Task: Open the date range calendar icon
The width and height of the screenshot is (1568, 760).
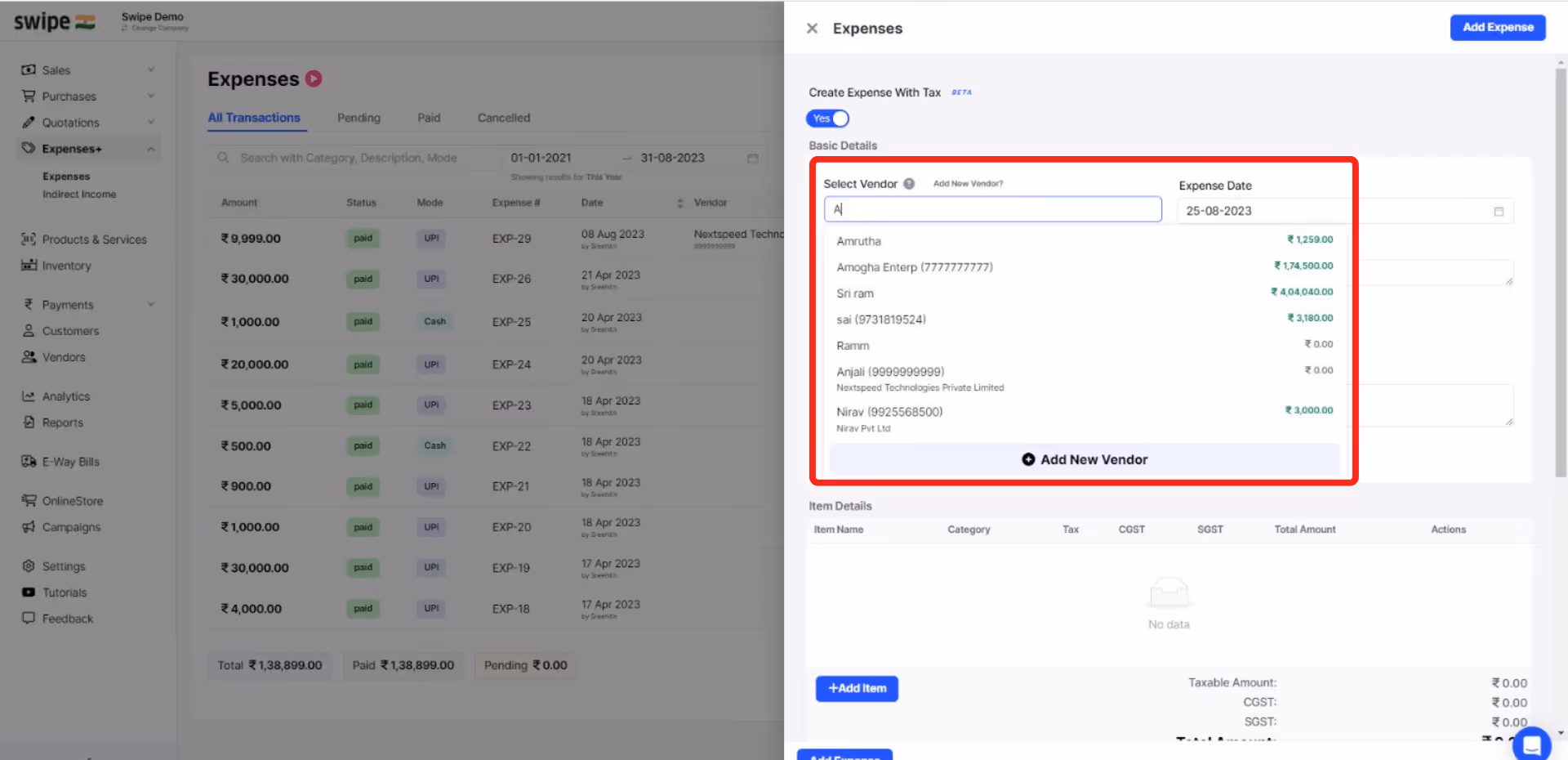Action: (752, 159)
